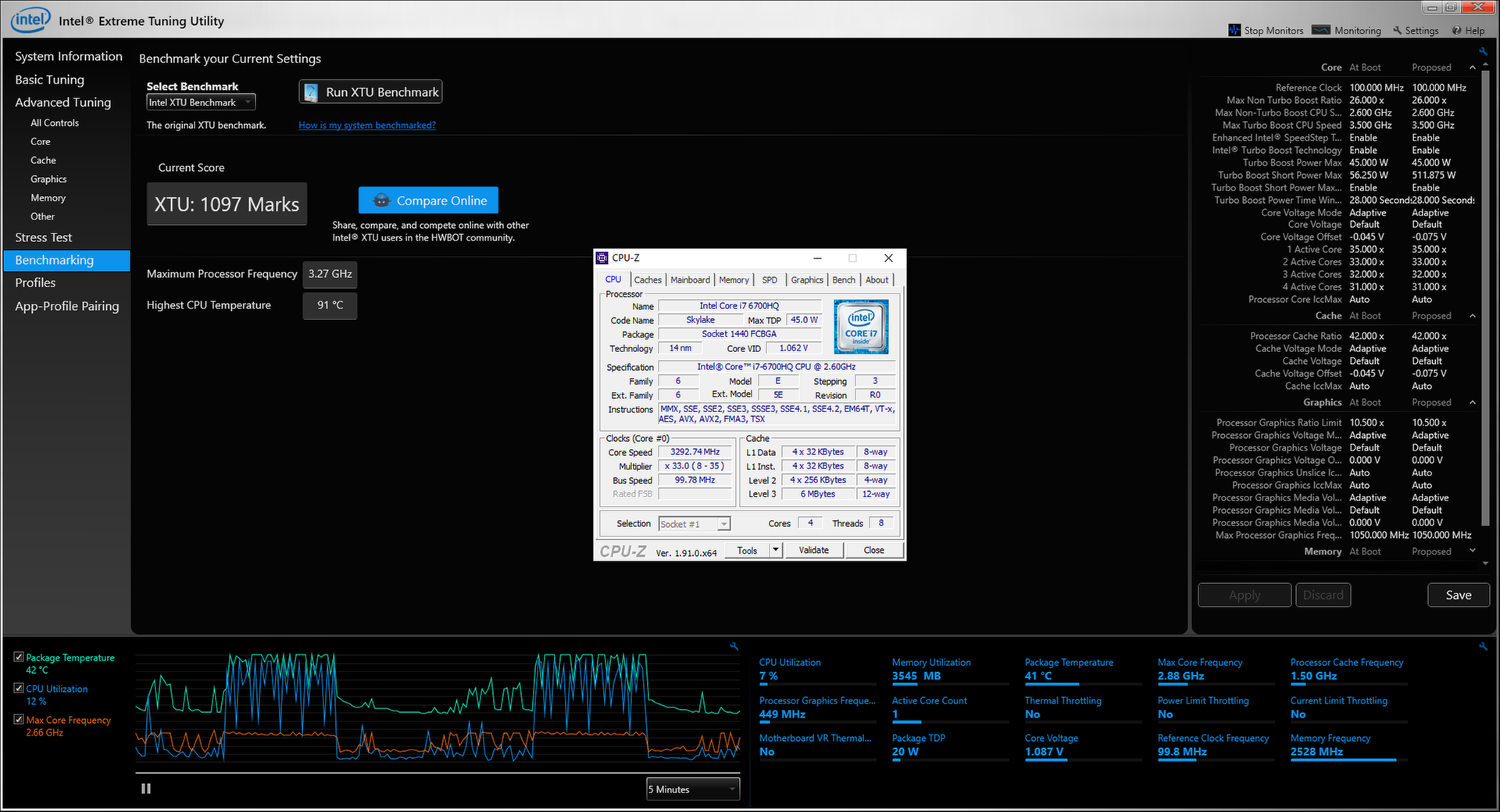Viewport: 1500px width, 812px height.
Task: Open Advanced Tuning page
Action: [x=63, y=102]
